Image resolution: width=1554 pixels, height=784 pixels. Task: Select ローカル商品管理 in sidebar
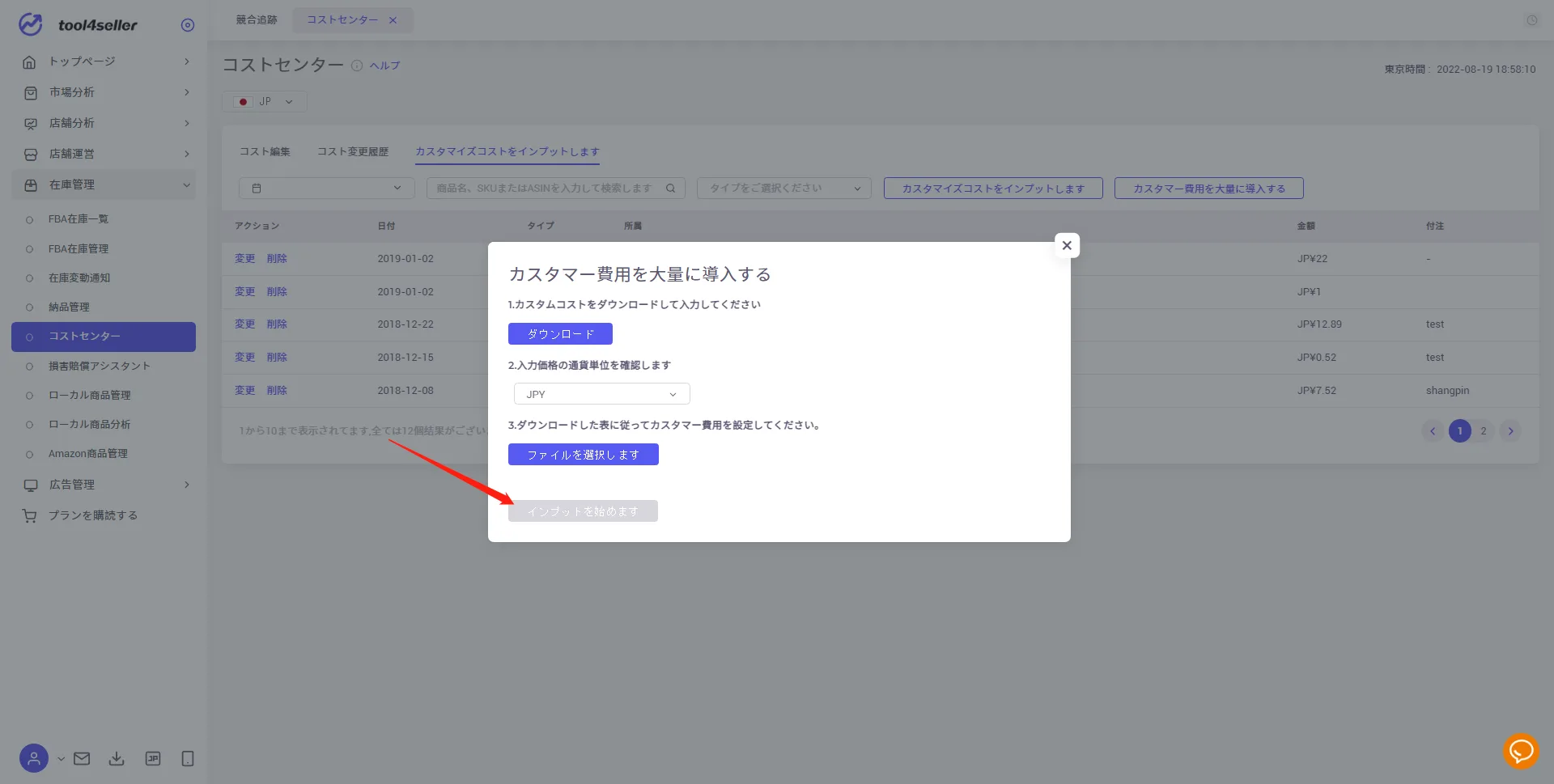point(89,395)
